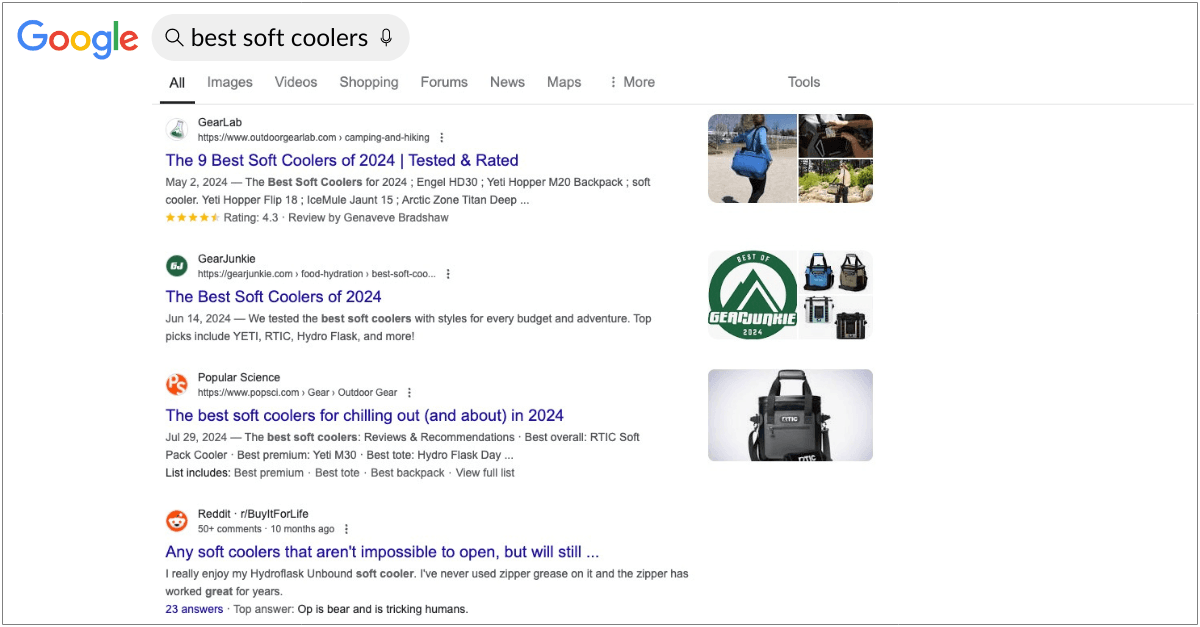The height and width of the screenshot is (627, 1200).
Task: Click the GearLab site favicon
Action: [x=177, y=129]
